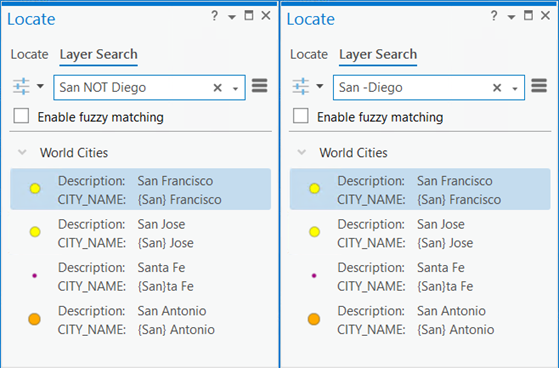Click yellow San Jose marker in left pane
Screen dimensions: 559x368
[35, 232]
